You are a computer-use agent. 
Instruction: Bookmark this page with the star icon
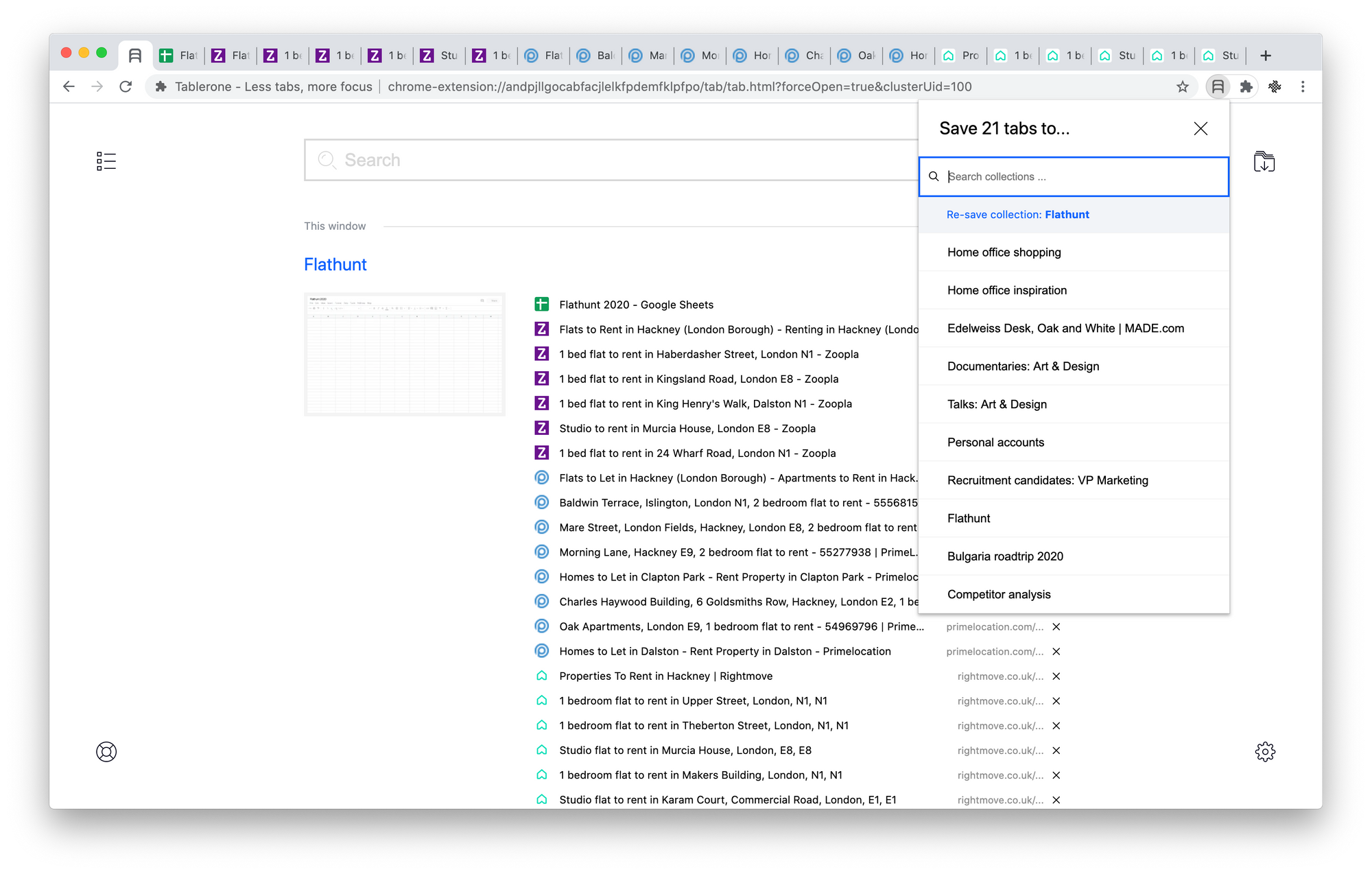pos(1183,86)
